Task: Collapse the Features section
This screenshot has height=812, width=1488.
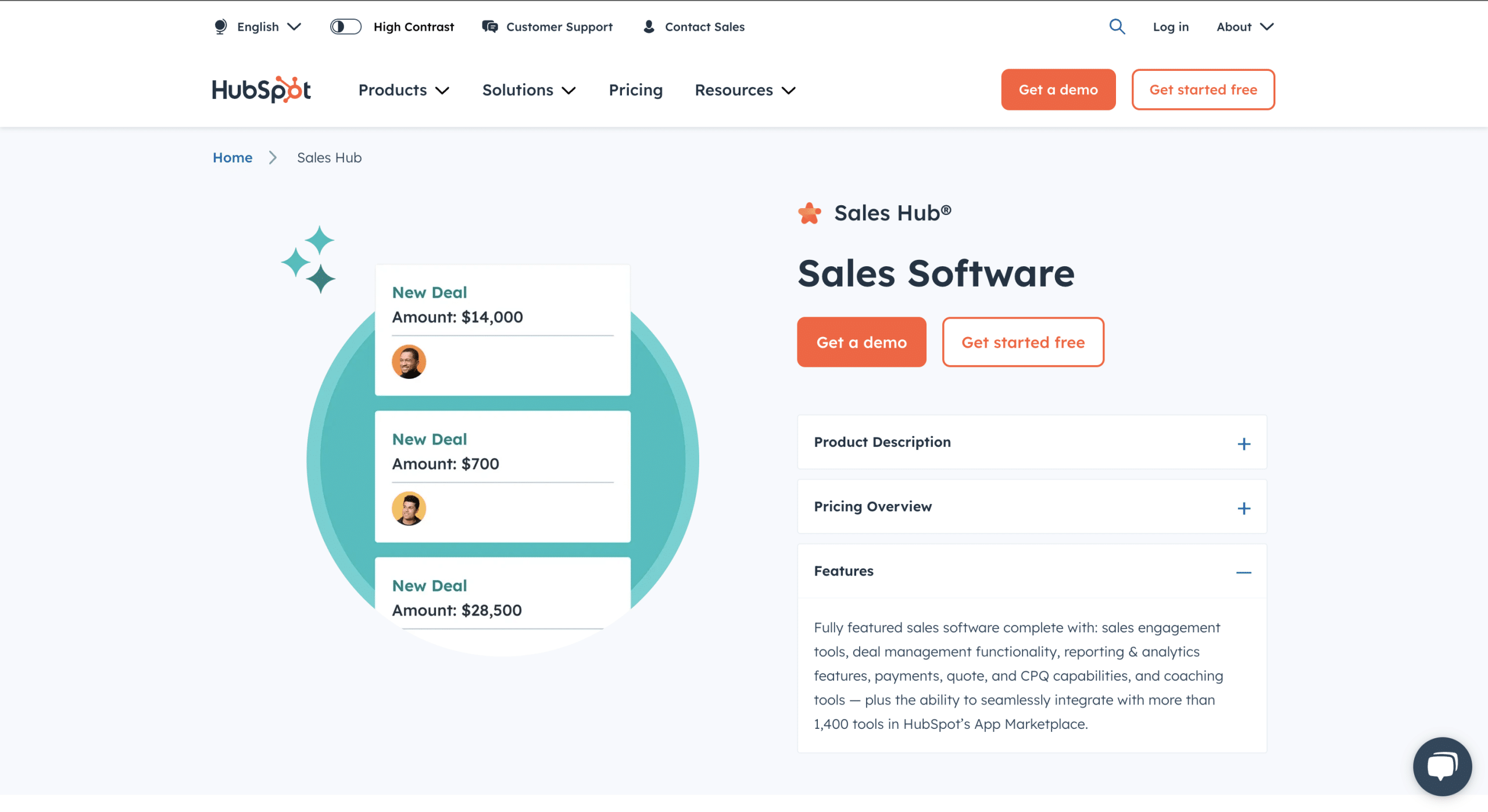Action: (x=1243, y=573)
